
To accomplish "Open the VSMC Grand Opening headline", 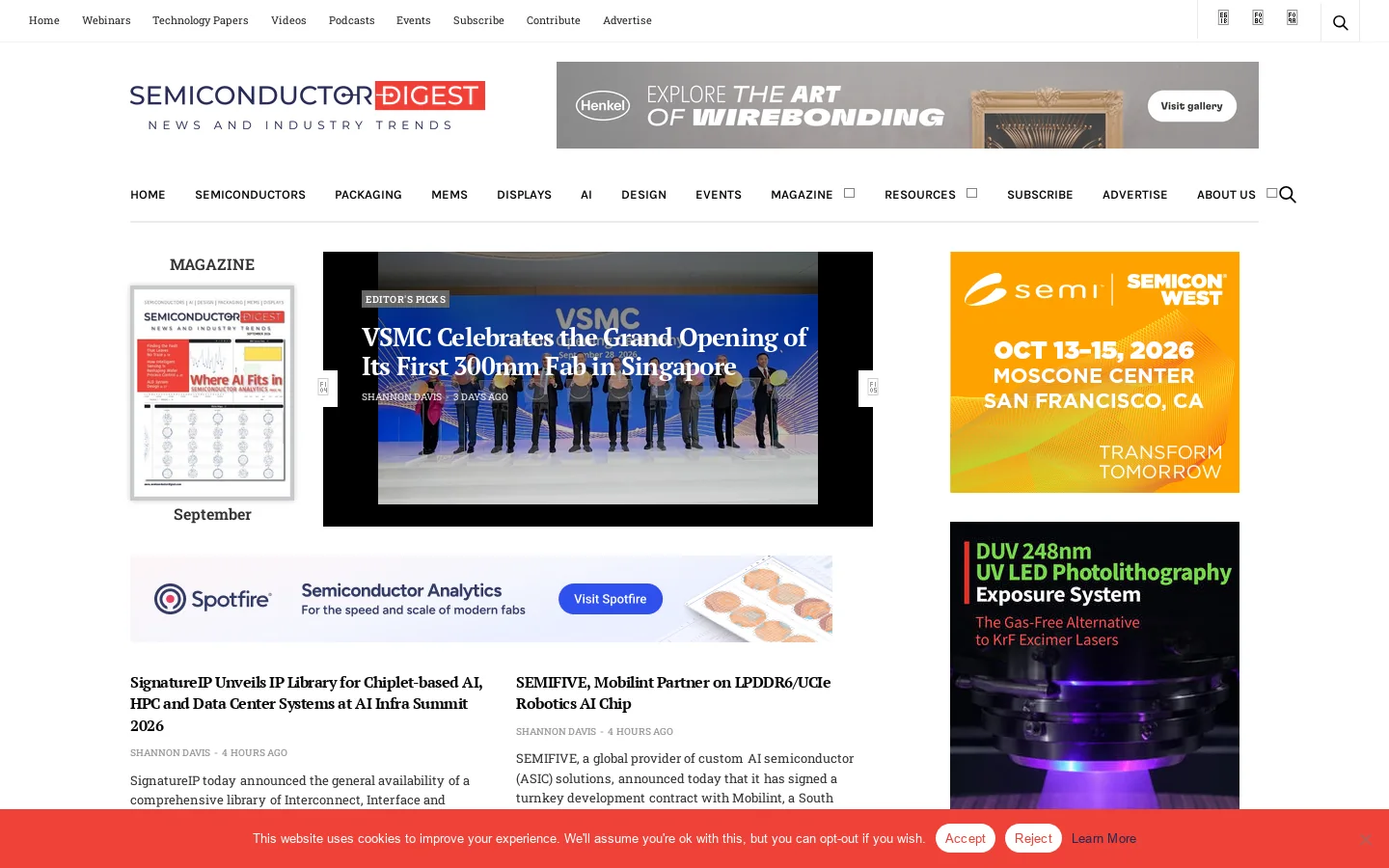I will (x=585, y=352).
